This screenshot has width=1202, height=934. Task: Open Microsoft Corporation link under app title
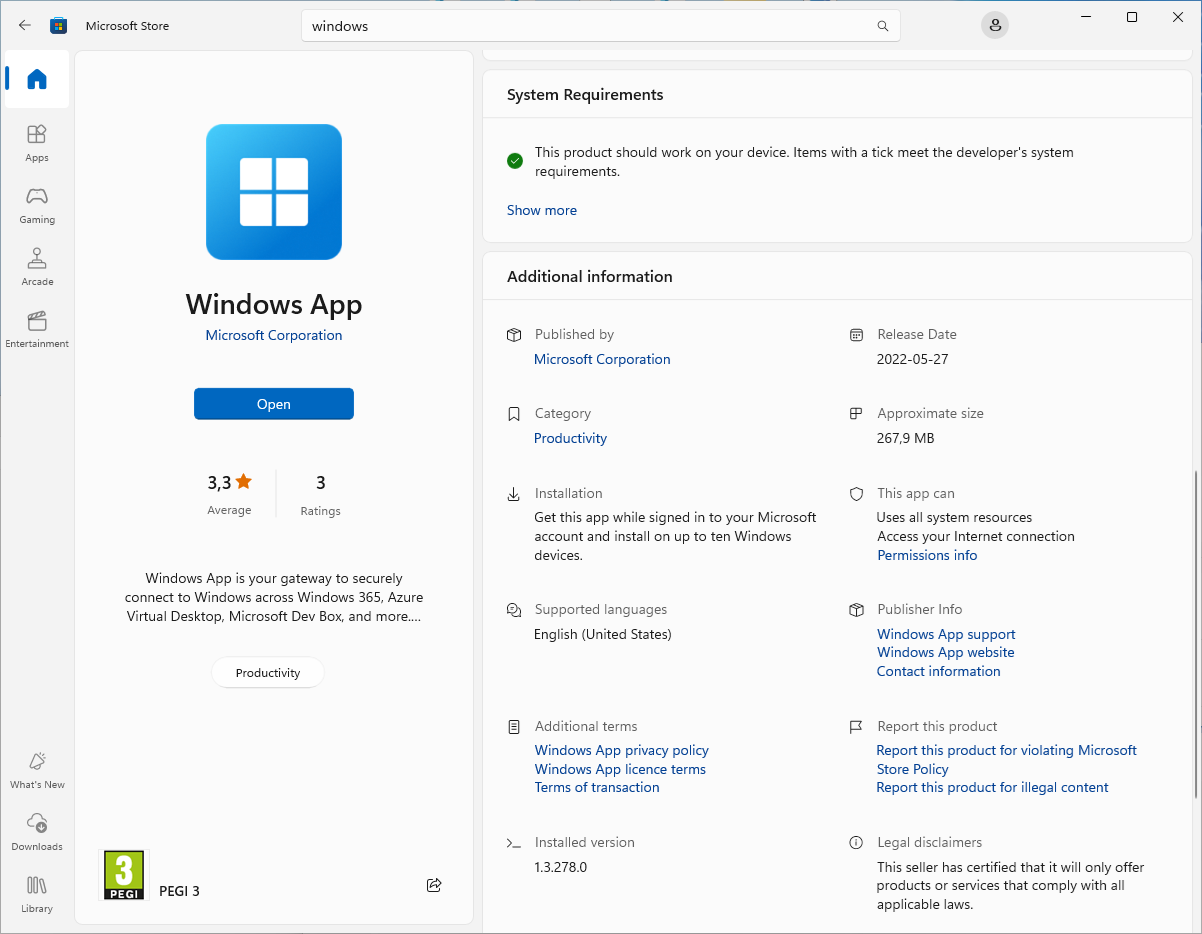pyautogui.click(x=274, y=335)
